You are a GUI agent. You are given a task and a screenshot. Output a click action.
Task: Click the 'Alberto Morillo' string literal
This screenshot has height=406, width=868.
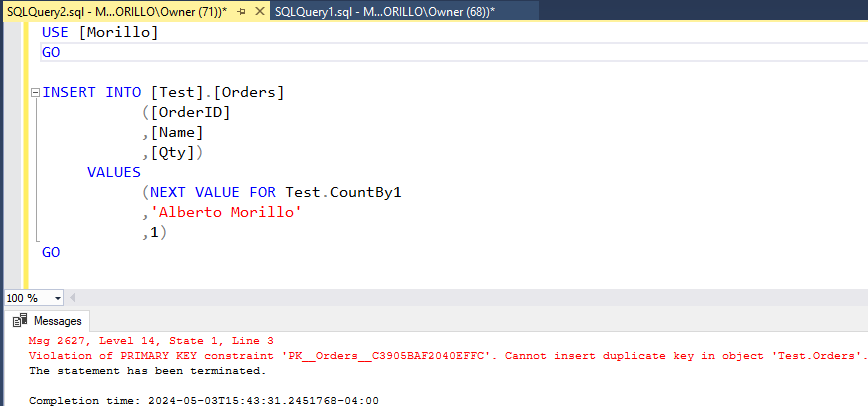[226, 212]
